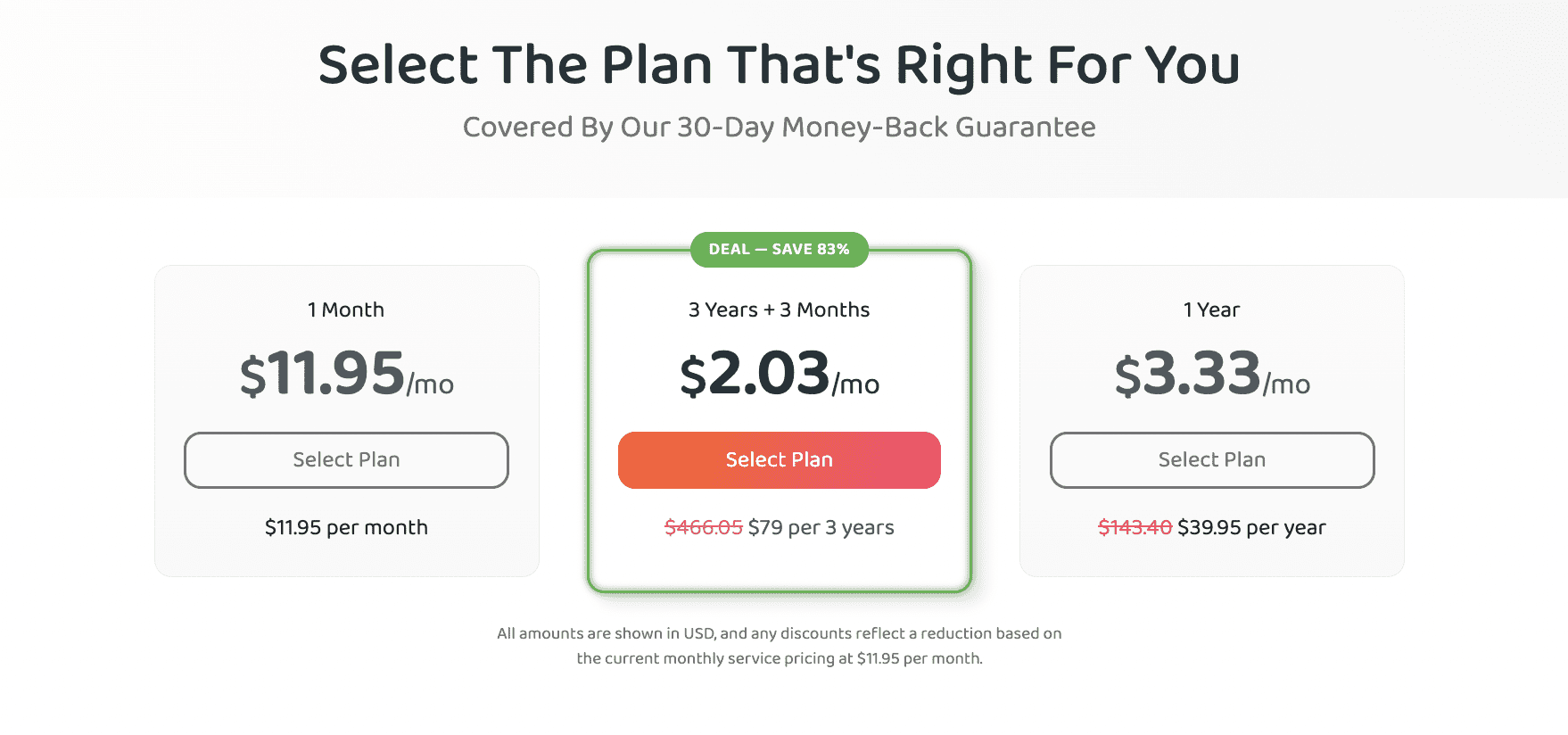This screenshot has width=1568, height=735.
Task: Click the $39.95 per year label
Action: click(1252, 527)
